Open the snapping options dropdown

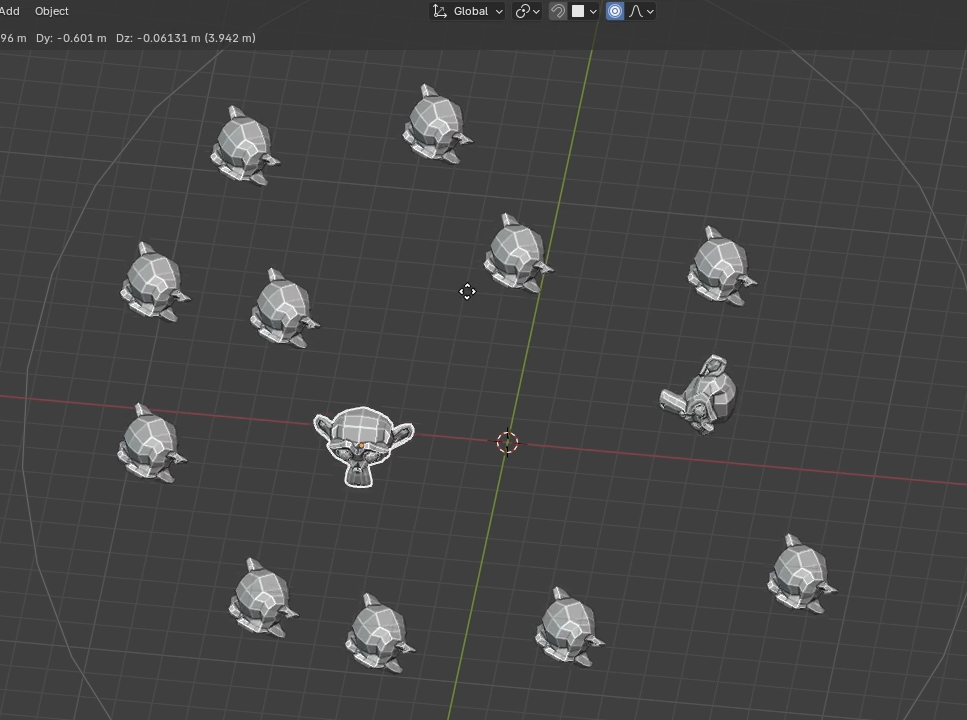pyautogui.click(x=584, y=11)
